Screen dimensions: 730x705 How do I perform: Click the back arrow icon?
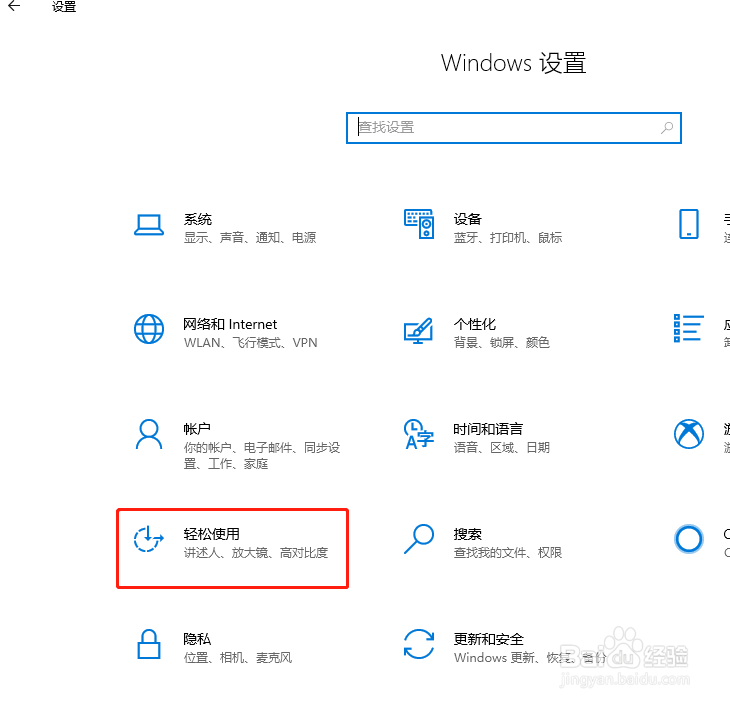click(14, 6)
